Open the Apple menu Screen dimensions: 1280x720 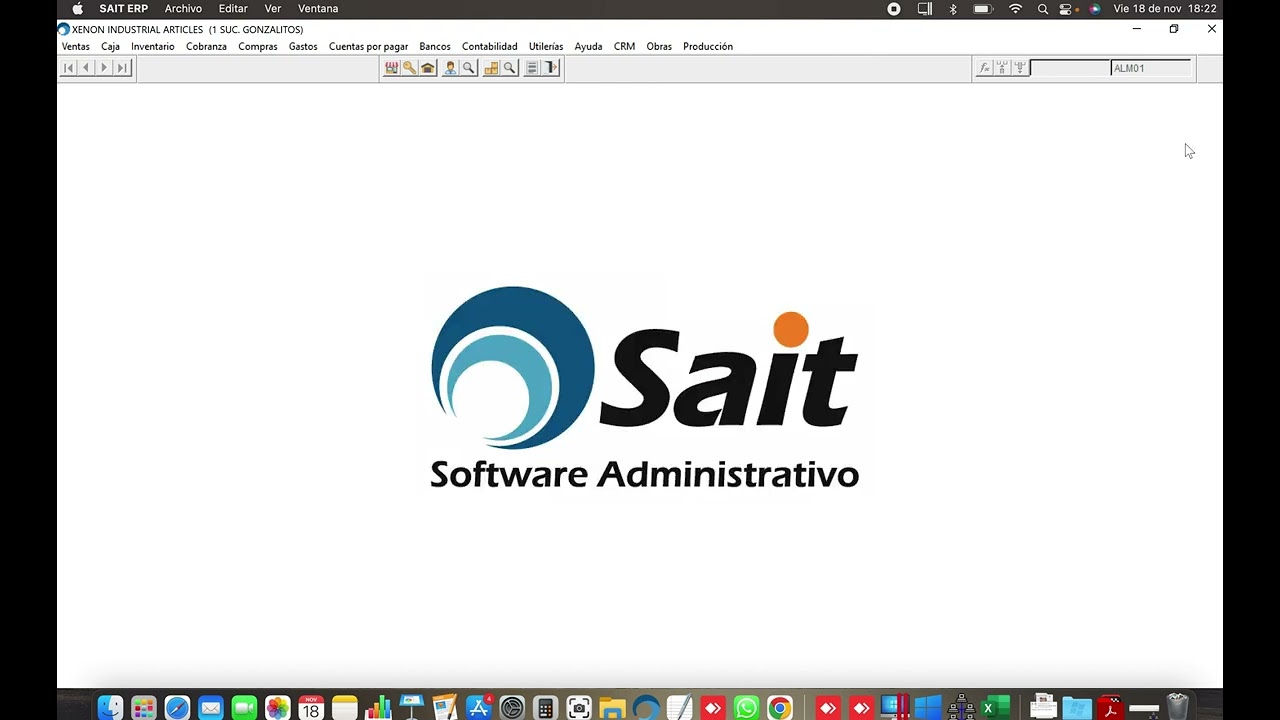point(77,9)
